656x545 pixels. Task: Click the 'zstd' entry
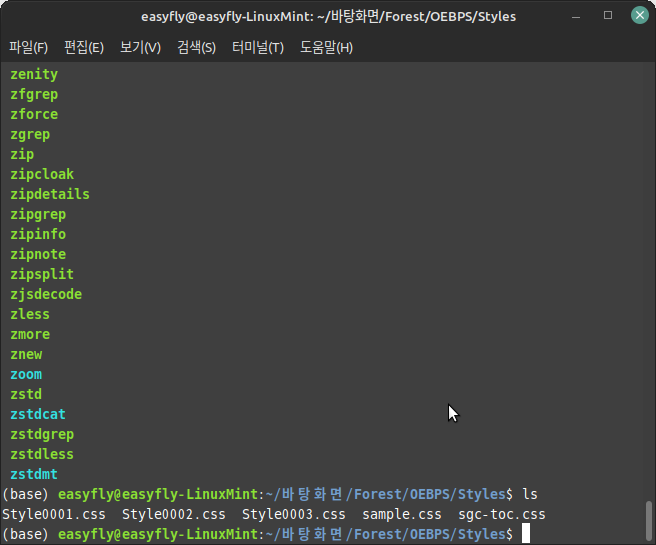[26, 394]
